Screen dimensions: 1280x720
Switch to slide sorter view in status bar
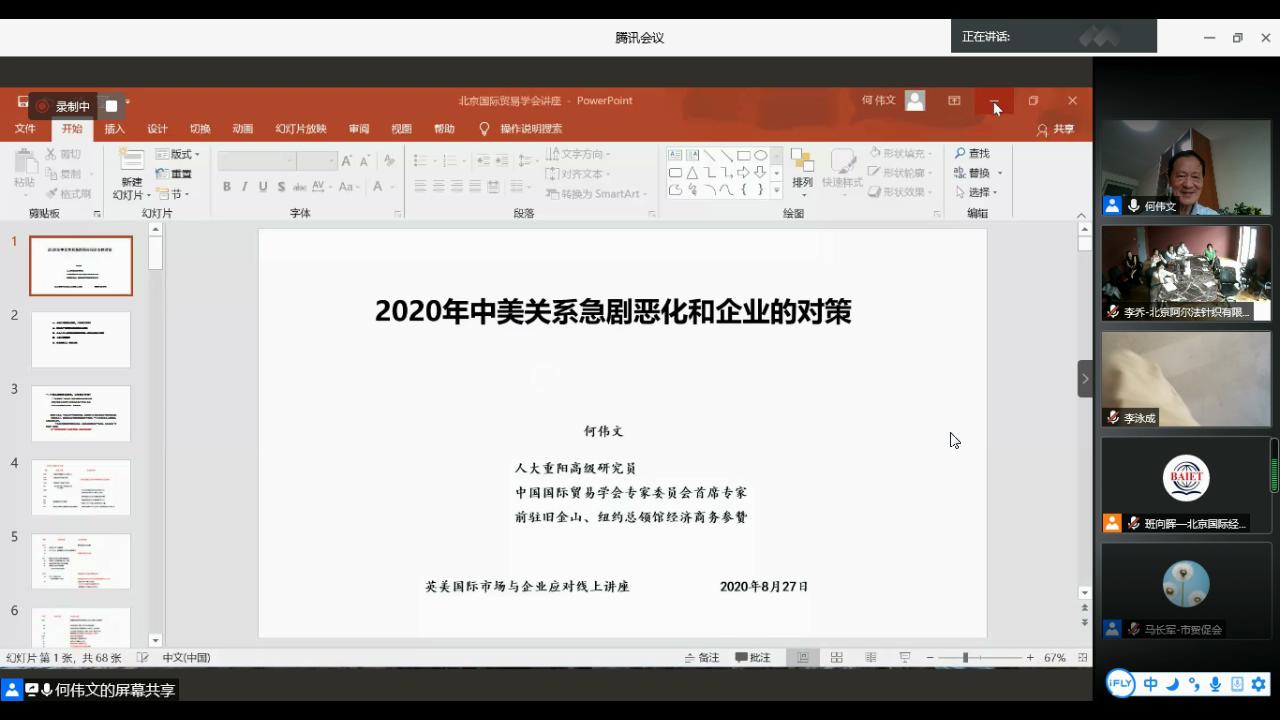click(x=837, y=657)
